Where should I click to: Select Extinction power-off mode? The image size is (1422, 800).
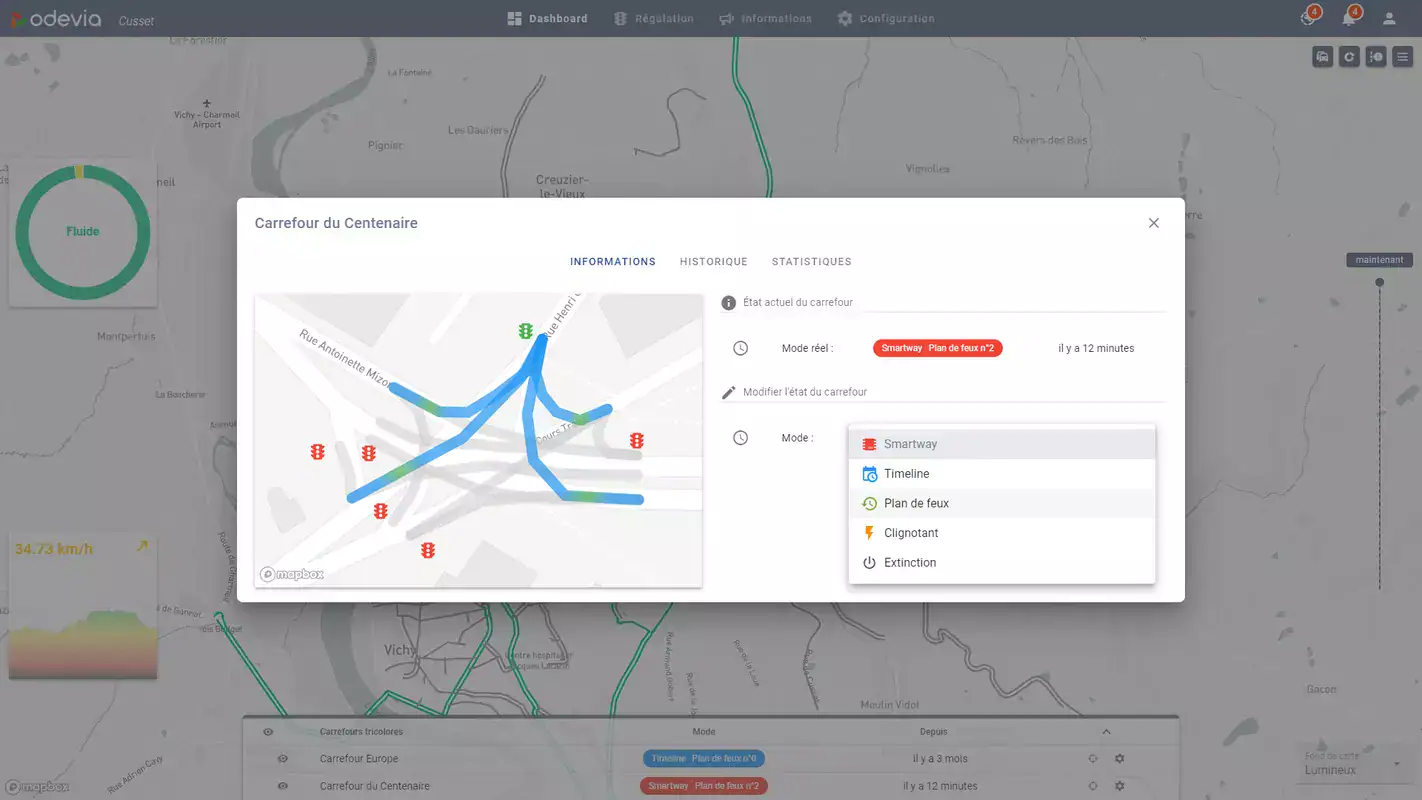[909, 563]
